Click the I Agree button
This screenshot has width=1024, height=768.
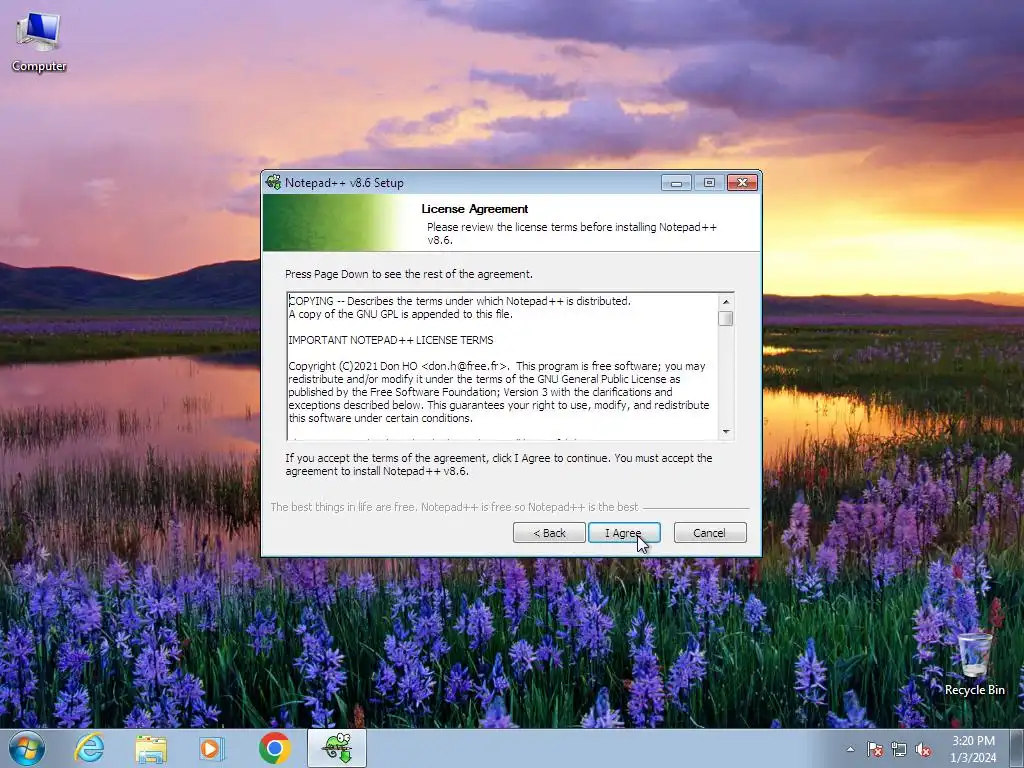[624, 533]
